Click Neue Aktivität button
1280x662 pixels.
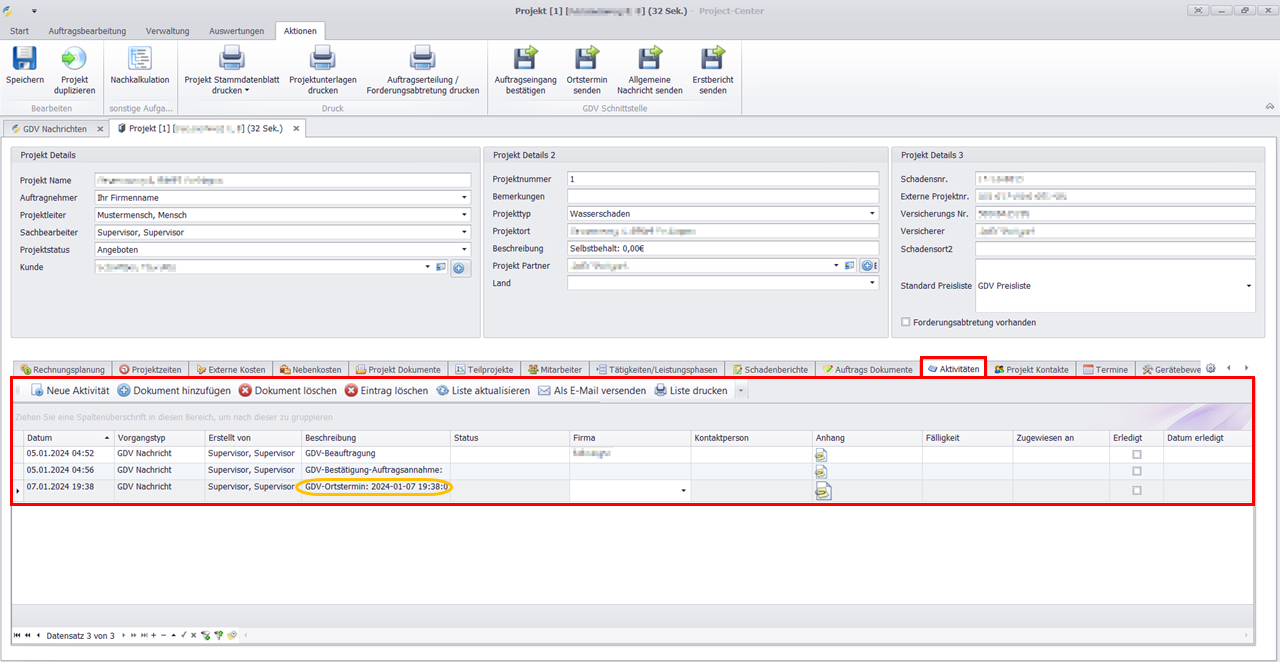[x=70, y=391]
